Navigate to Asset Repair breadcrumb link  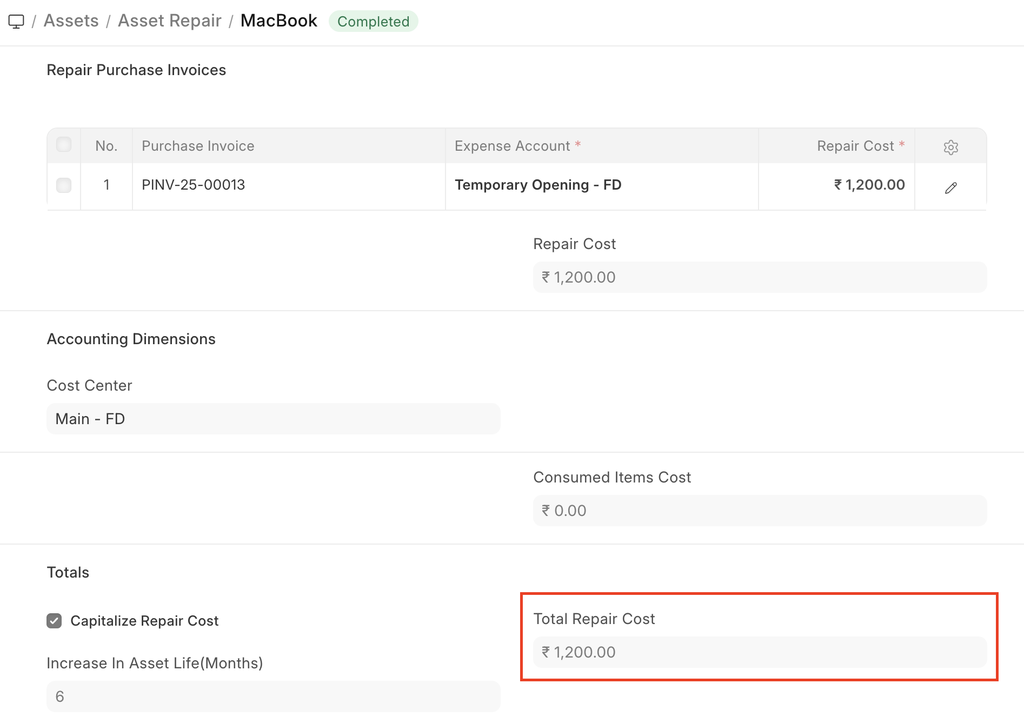click(x=169, y=21)
